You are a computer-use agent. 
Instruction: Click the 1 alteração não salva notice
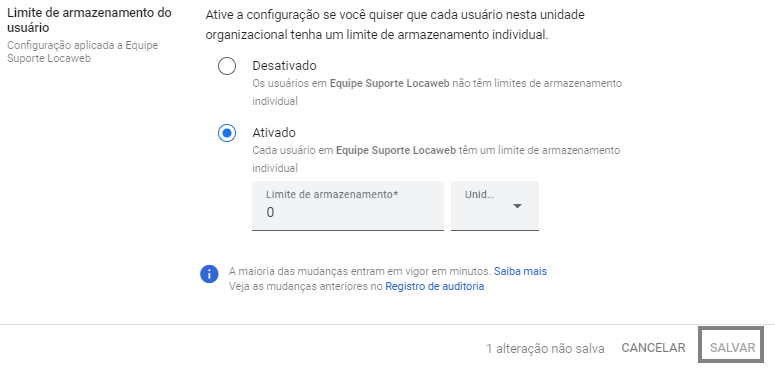tap(545, 349)
